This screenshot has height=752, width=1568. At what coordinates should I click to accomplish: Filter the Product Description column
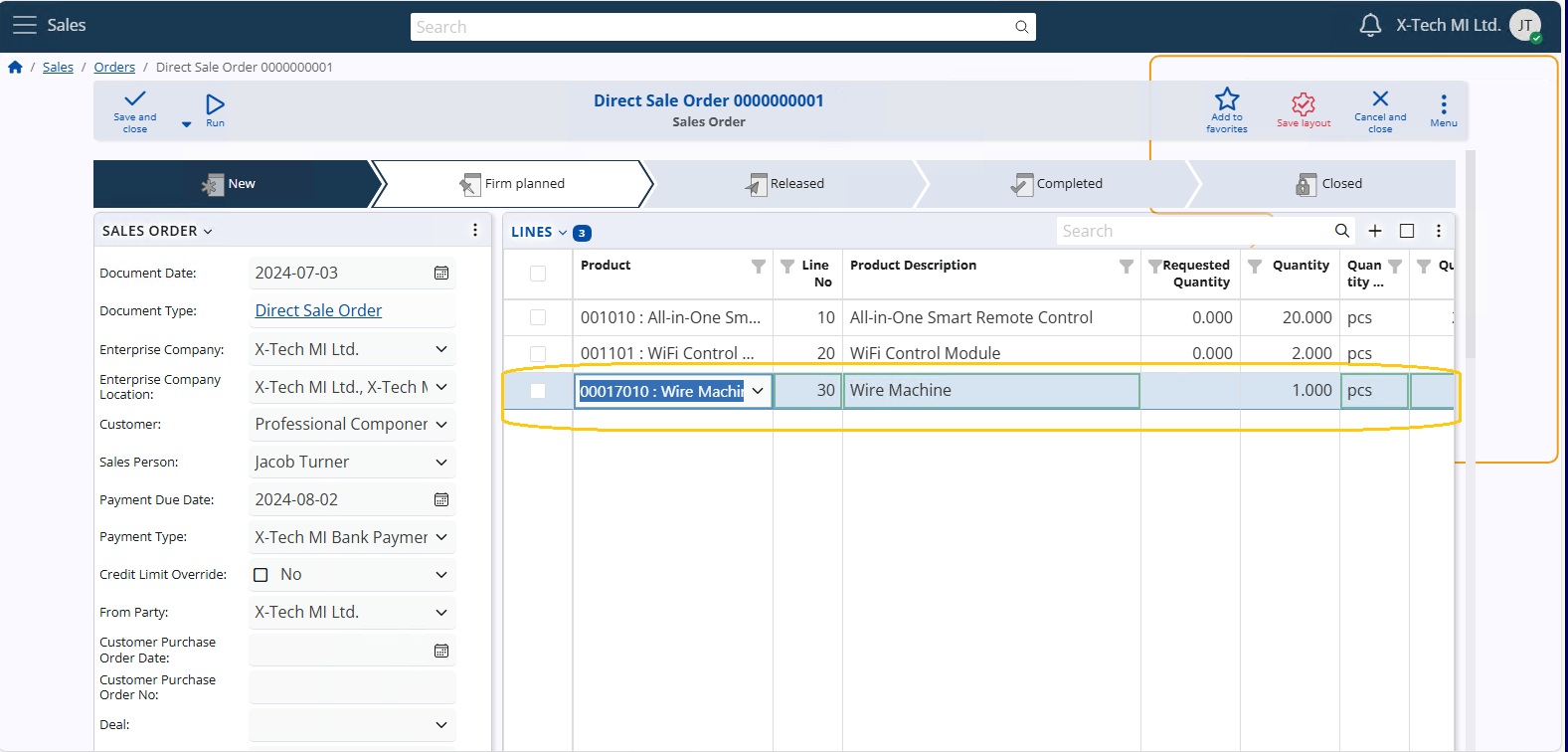(x=1127, y=266)
